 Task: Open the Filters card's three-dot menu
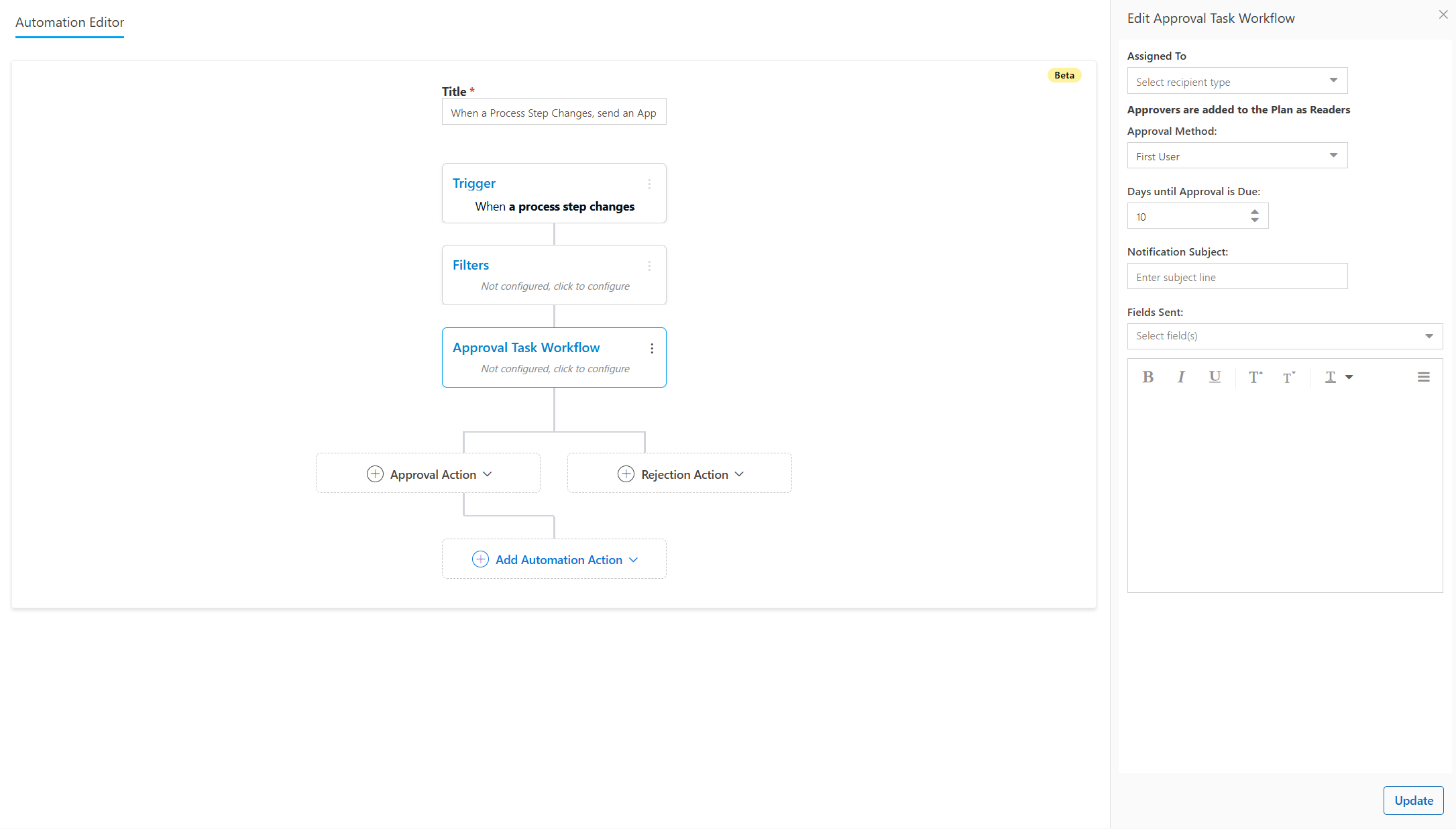(649, 266)
